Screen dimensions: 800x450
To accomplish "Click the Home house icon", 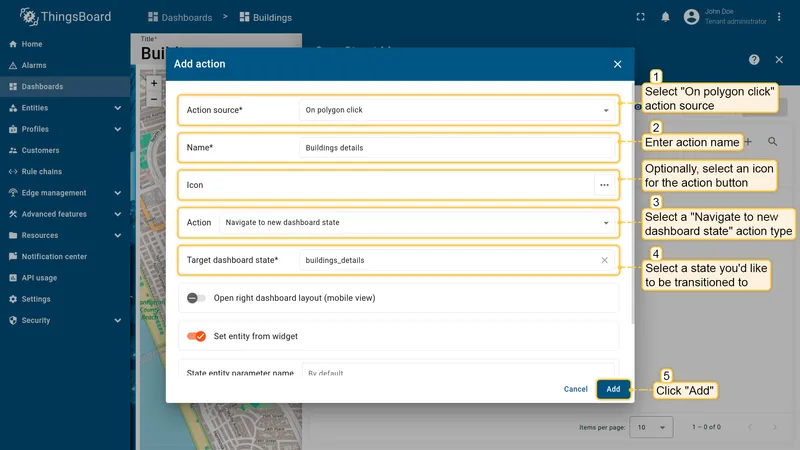I will click(x=13, y=44).
